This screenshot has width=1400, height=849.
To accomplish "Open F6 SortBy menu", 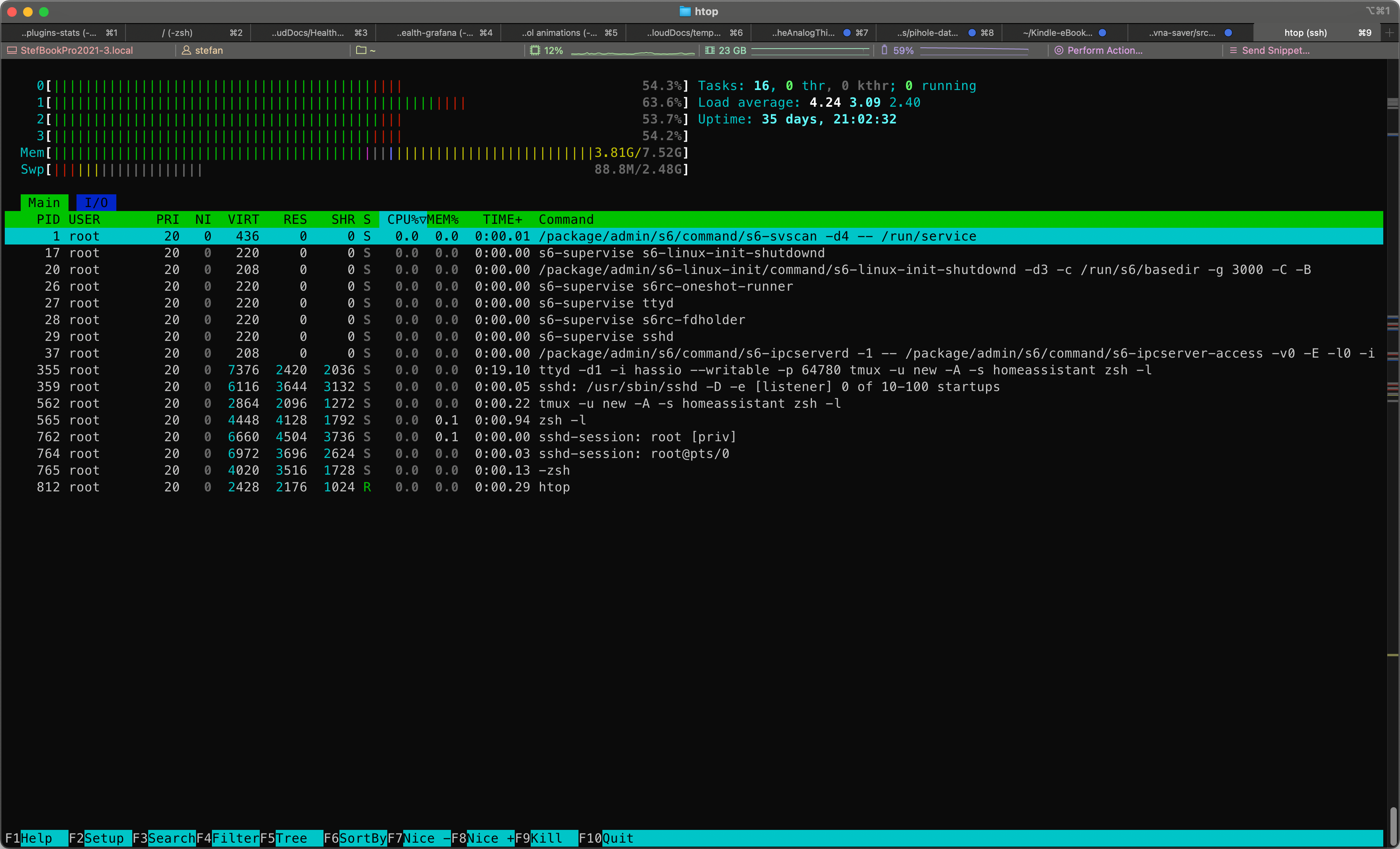I will pyautogui.click(x=363, y=838).
